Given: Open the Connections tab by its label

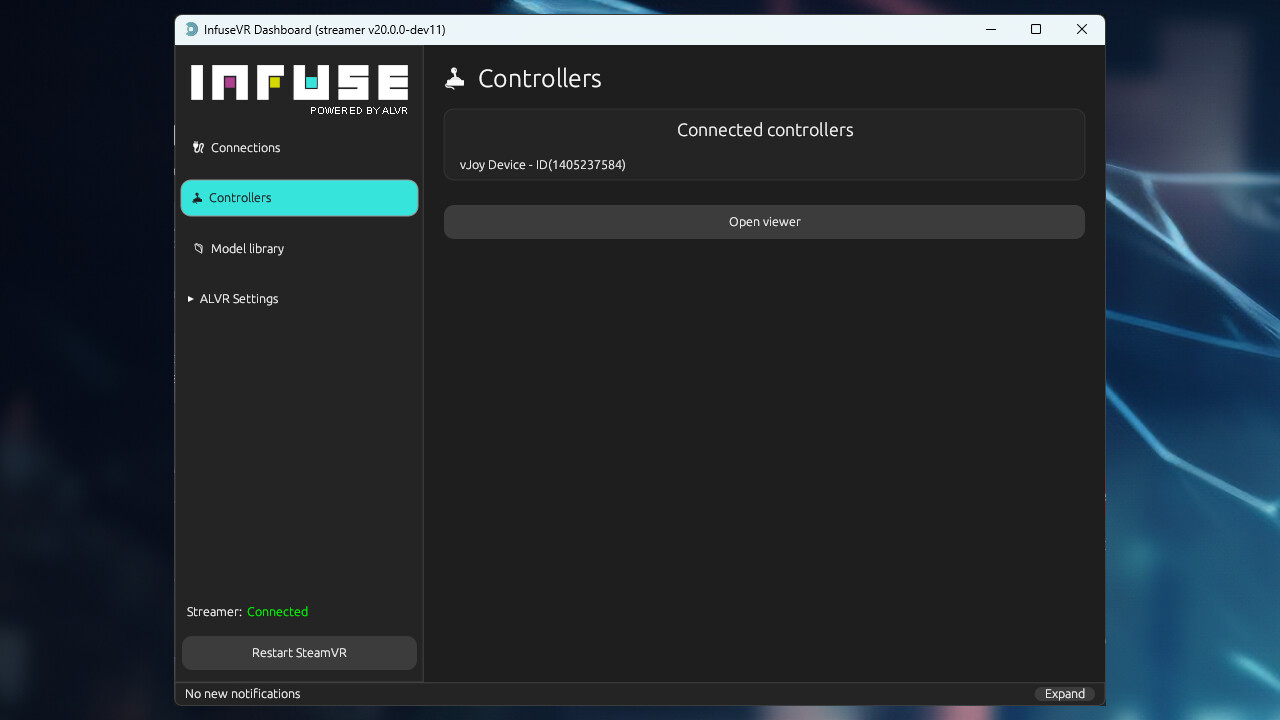Looking at the screenshot, I should pyautogui.click(x=245, y=148).
